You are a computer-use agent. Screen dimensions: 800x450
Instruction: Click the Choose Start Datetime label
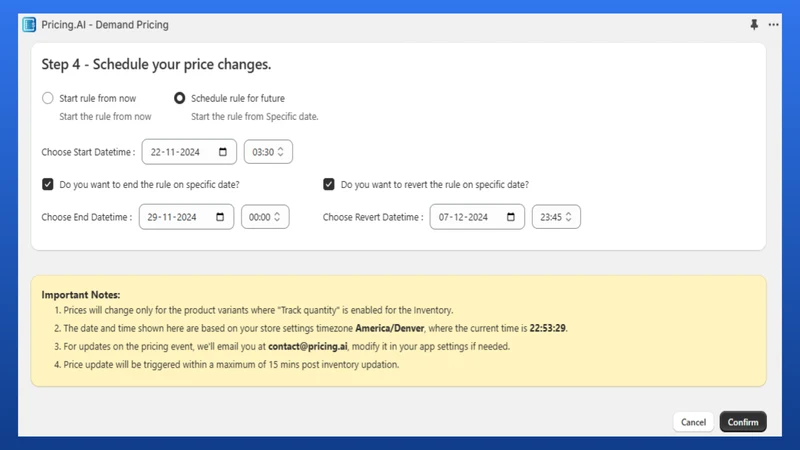click(88, 152)
